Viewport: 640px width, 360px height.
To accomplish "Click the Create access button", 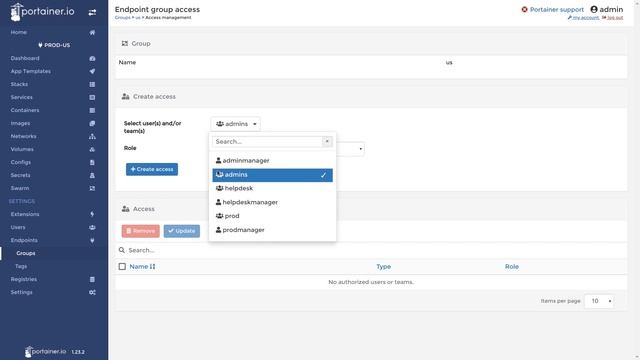I will 152,169.
